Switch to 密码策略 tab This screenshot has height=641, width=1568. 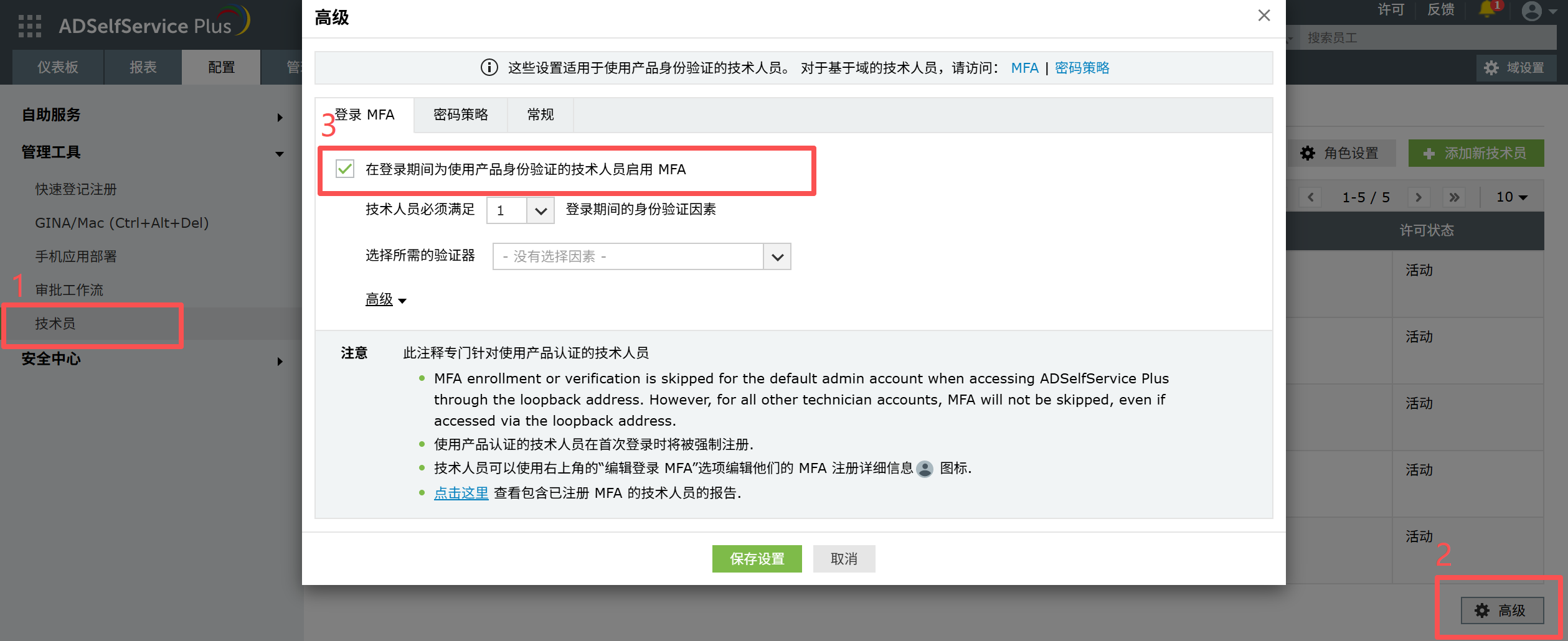(460, 115)
